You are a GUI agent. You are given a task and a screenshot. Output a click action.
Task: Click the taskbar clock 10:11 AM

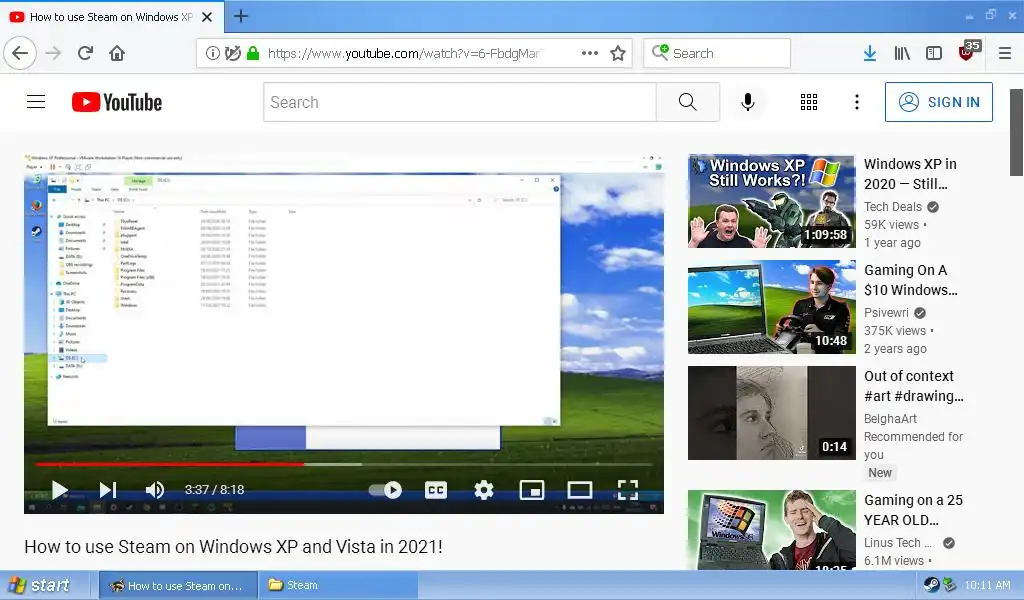click(x=987, y=585)
